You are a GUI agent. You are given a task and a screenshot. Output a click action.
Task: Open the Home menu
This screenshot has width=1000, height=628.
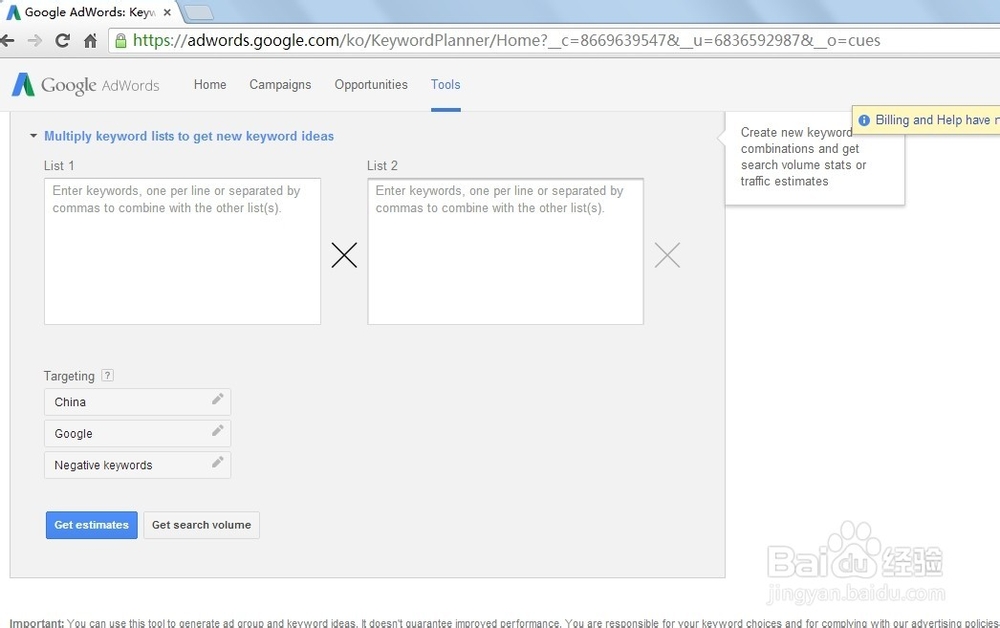point(210,84)
